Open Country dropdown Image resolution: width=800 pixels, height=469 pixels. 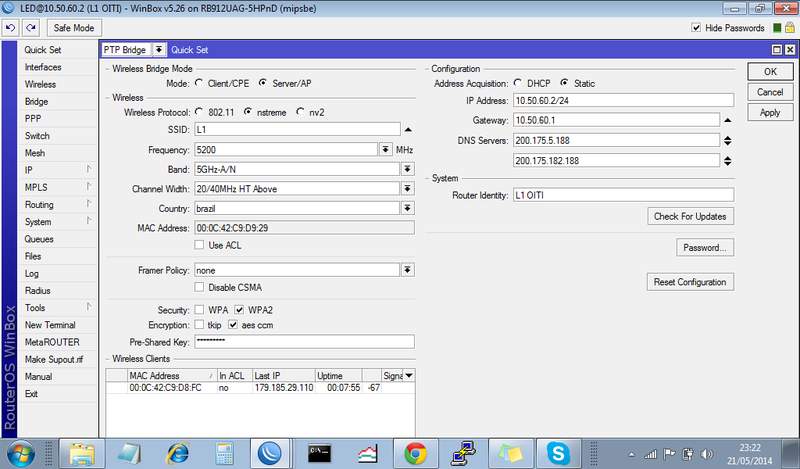(x=407, y=208)
